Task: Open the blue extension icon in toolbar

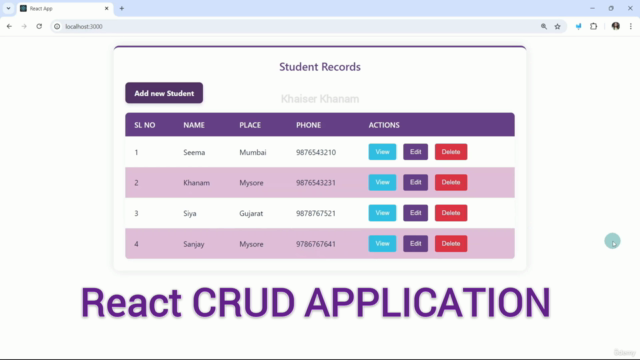Action: point(578,27)
